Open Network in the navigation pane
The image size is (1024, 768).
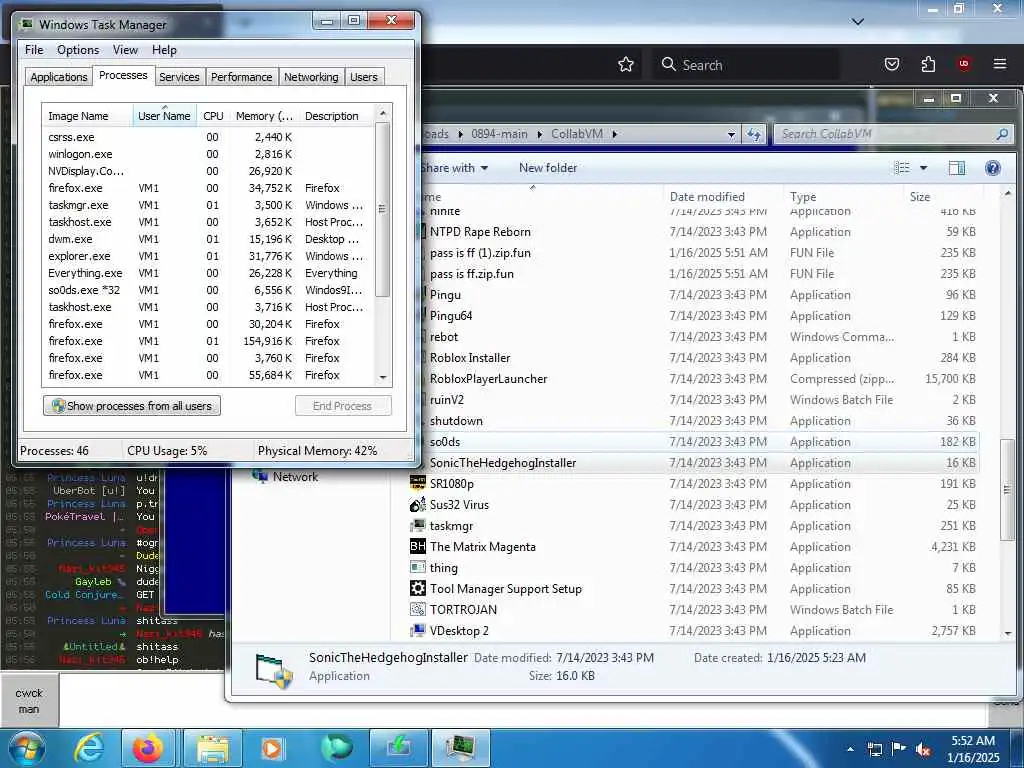(295, 477)
